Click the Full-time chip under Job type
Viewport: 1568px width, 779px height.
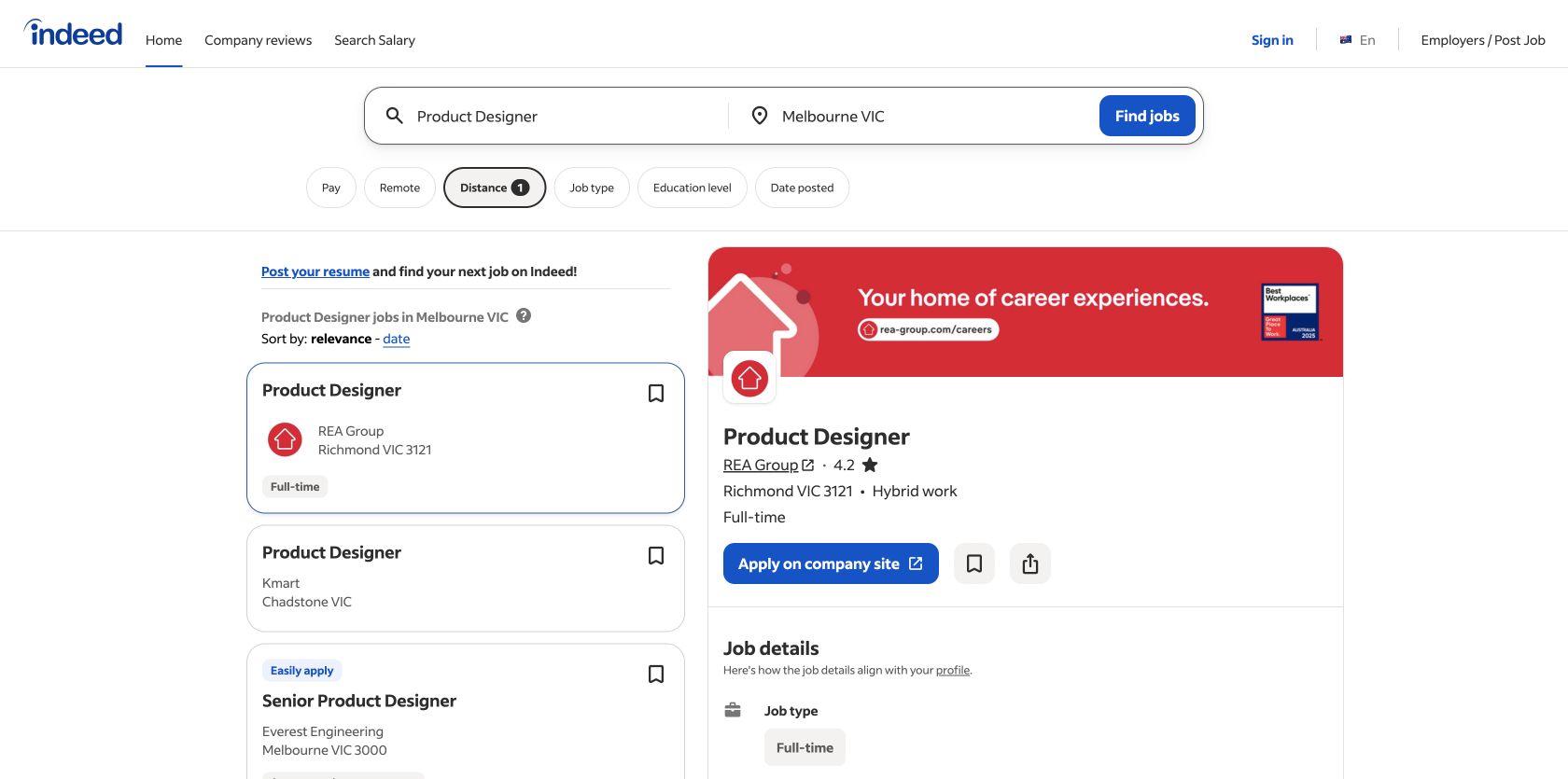805,747
